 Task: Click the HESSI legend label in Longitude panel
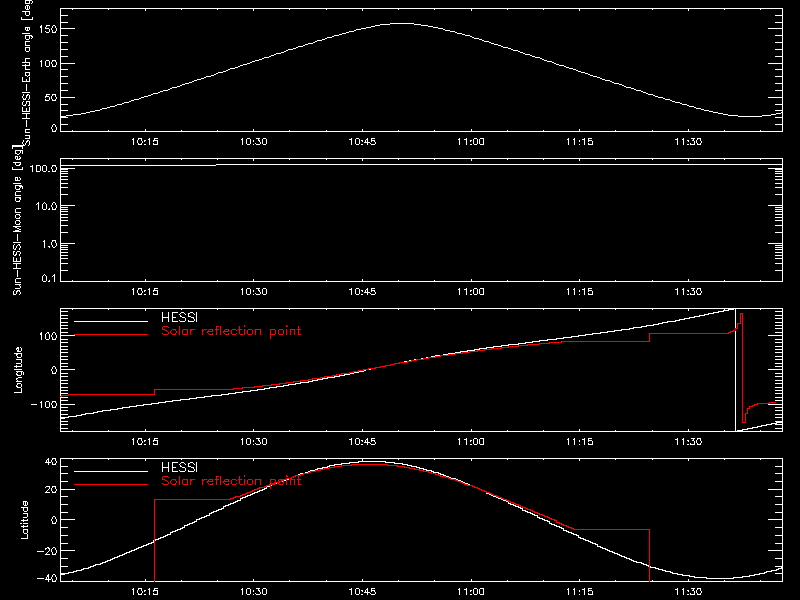[179, 317]
